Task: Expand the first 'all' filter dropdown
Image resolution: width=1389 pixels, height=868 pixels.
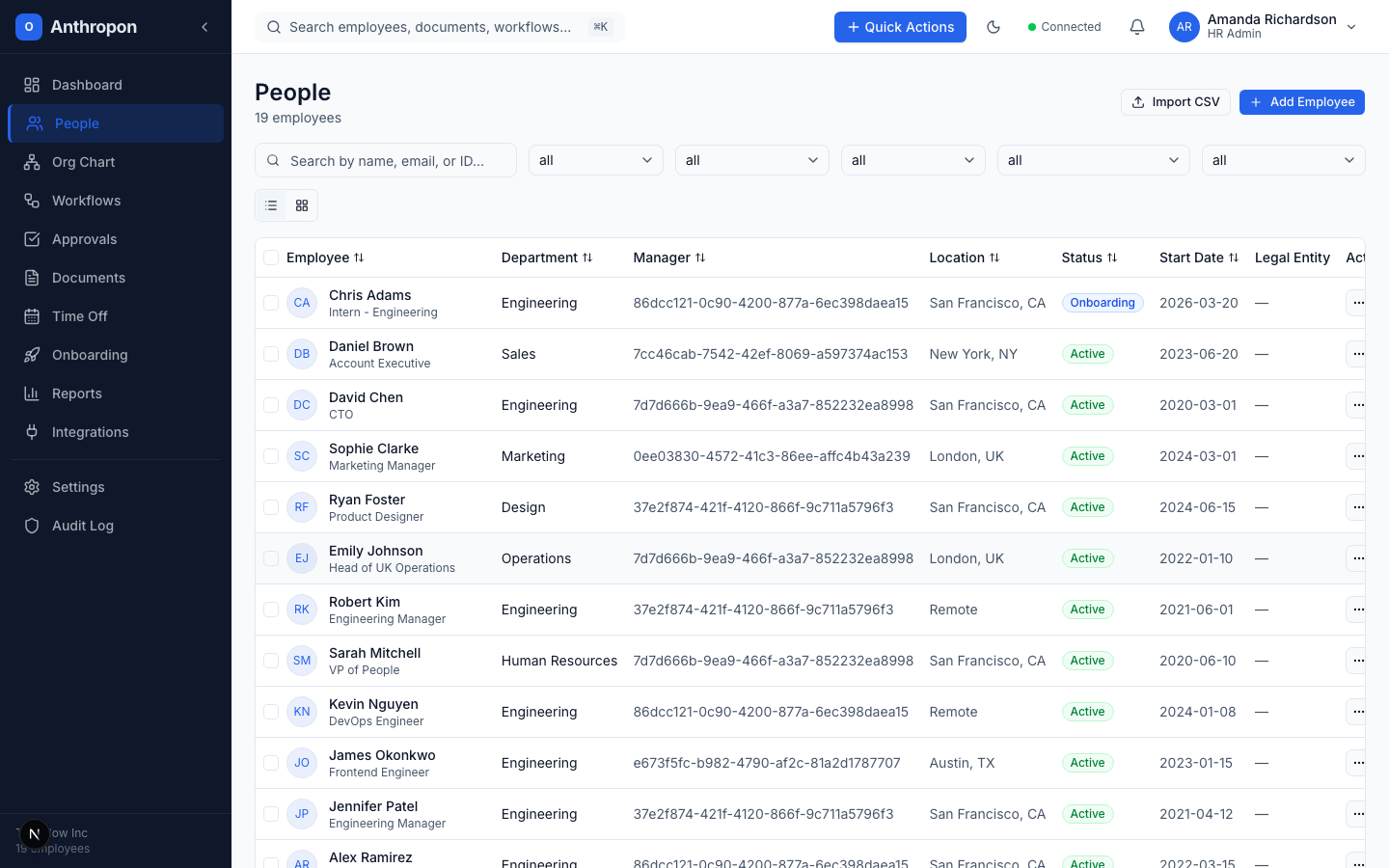Action: coord(595,160)
